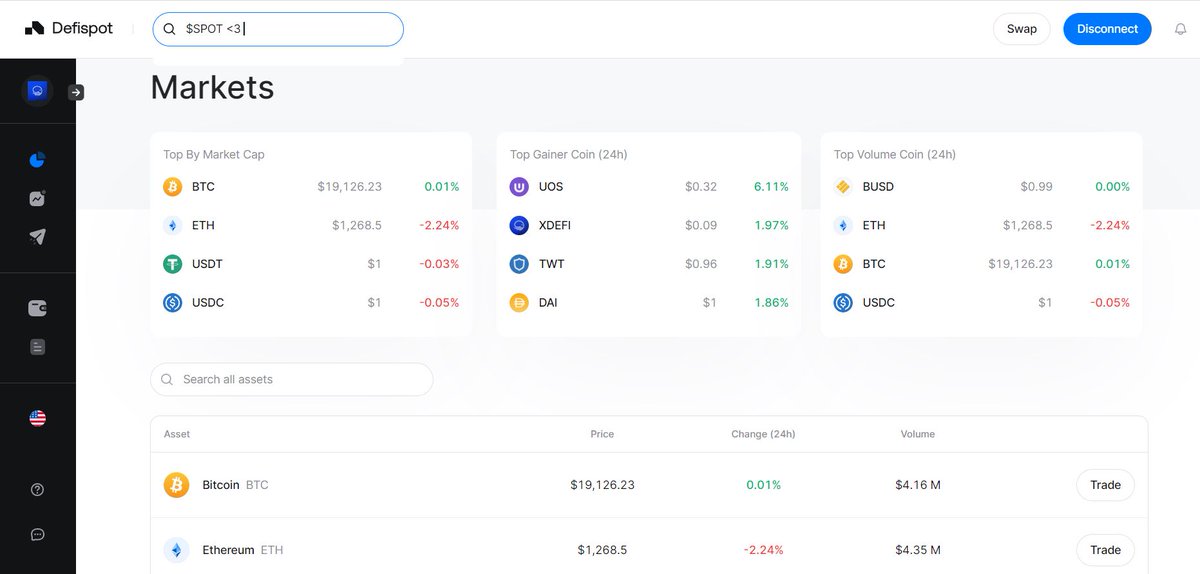Click the $0.09 price of XDEFI
This screenshot has height=574, width=1200.
[x=701, y=225]
